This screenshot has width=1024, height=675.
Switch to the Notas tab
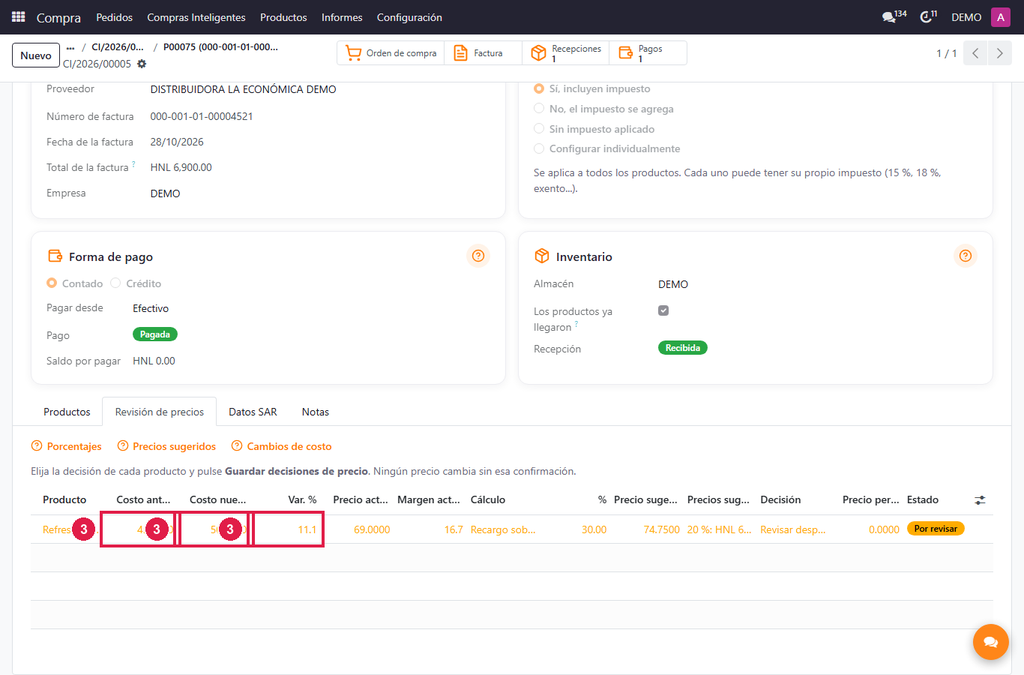(x=315, y=412)
